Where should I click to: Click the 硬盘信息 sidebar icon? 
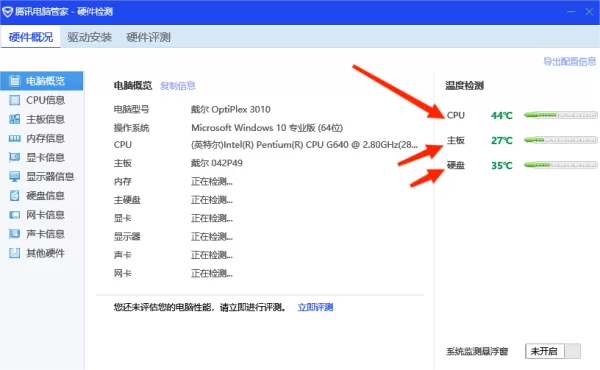(15, 196)
